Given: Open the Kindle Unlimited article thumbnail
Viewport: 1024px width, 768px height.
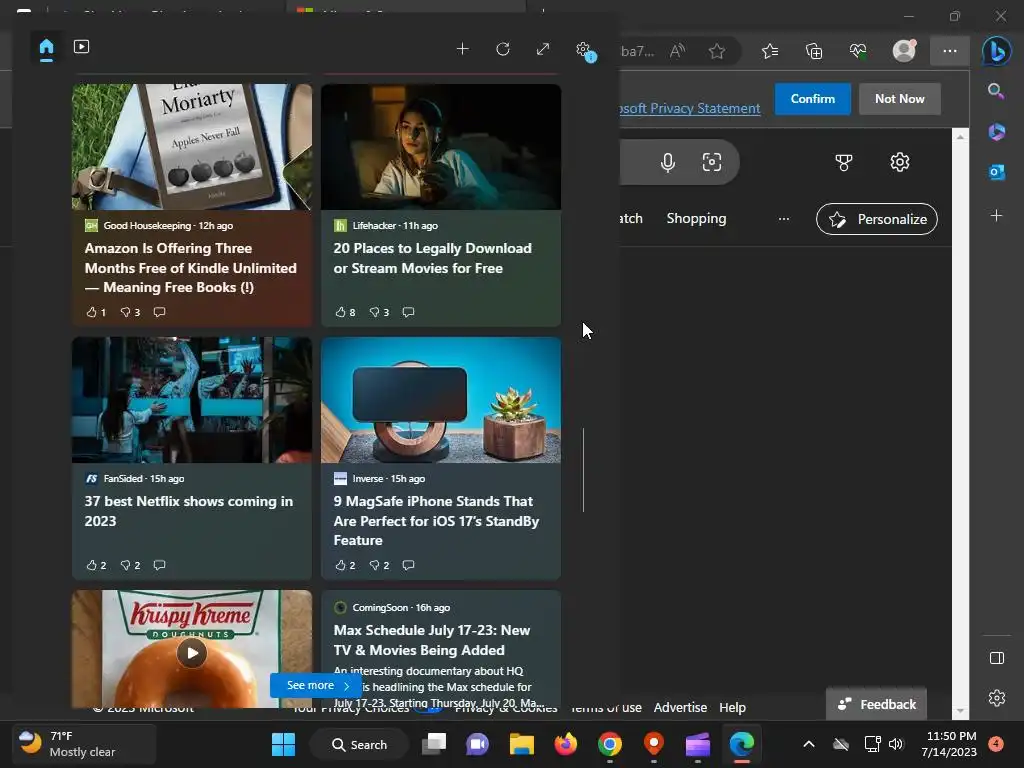Looking at the screenshot, I should [192, 147].
